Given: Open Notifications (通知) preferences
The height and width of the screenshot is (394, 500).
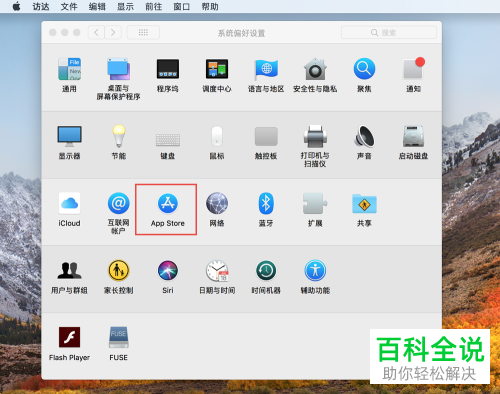Looking at the screenshot, I should [413, 74].
